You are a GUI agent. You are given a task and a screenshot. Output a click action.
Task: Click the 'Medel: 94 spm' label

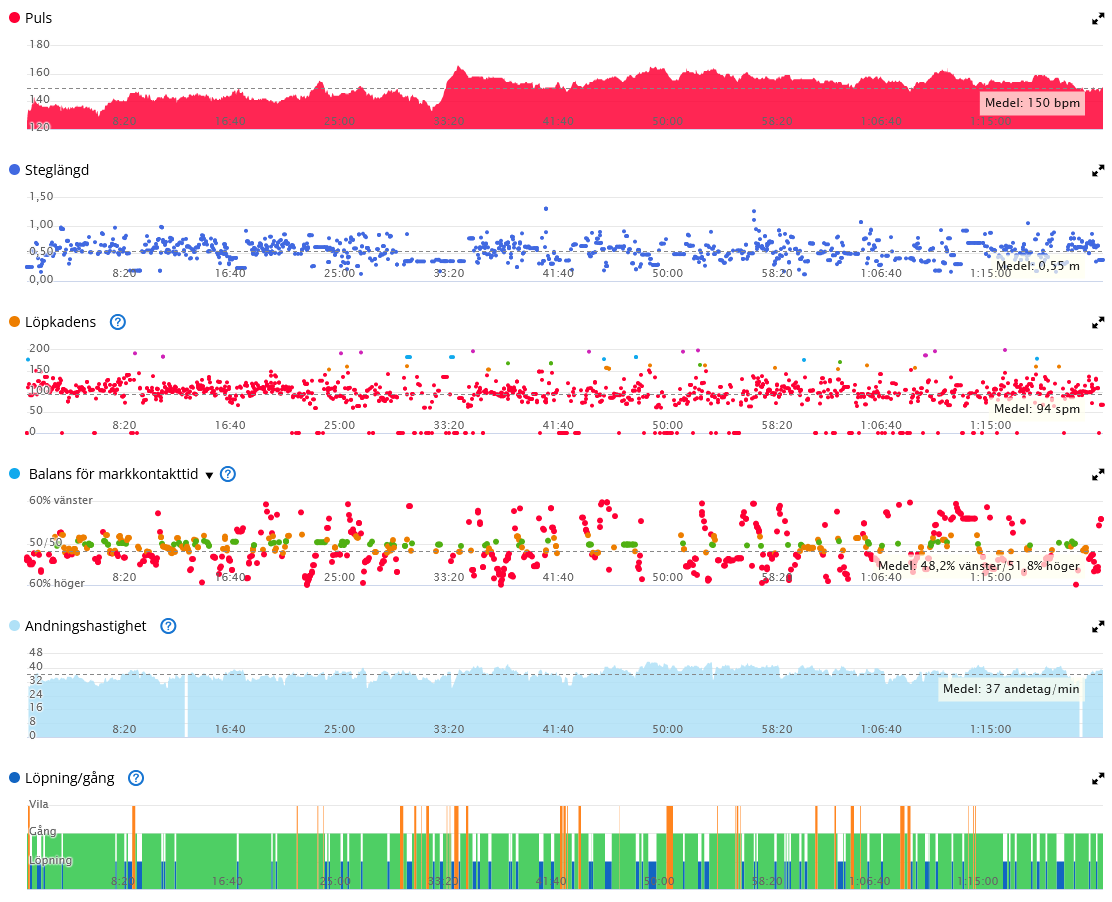[1037, 408]
